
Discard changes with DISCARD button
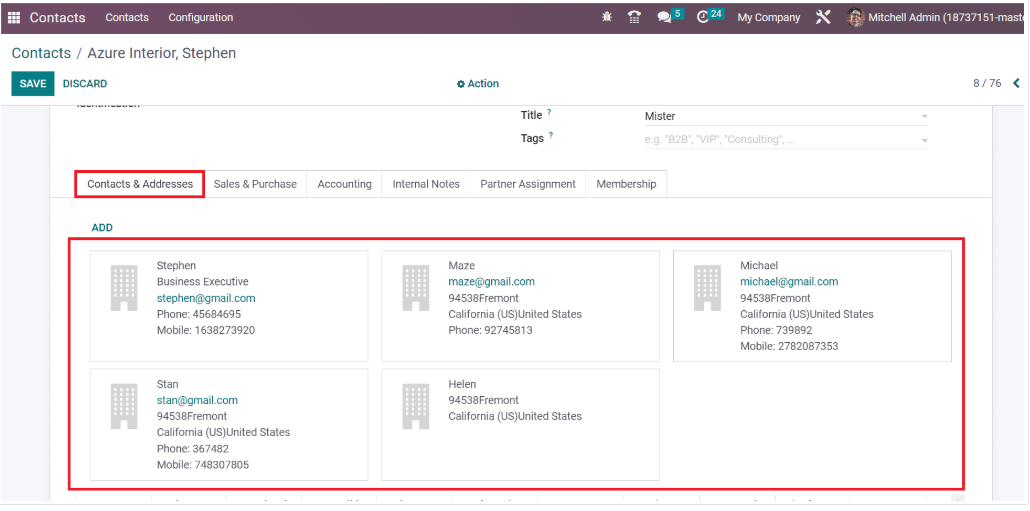(85, 84)
